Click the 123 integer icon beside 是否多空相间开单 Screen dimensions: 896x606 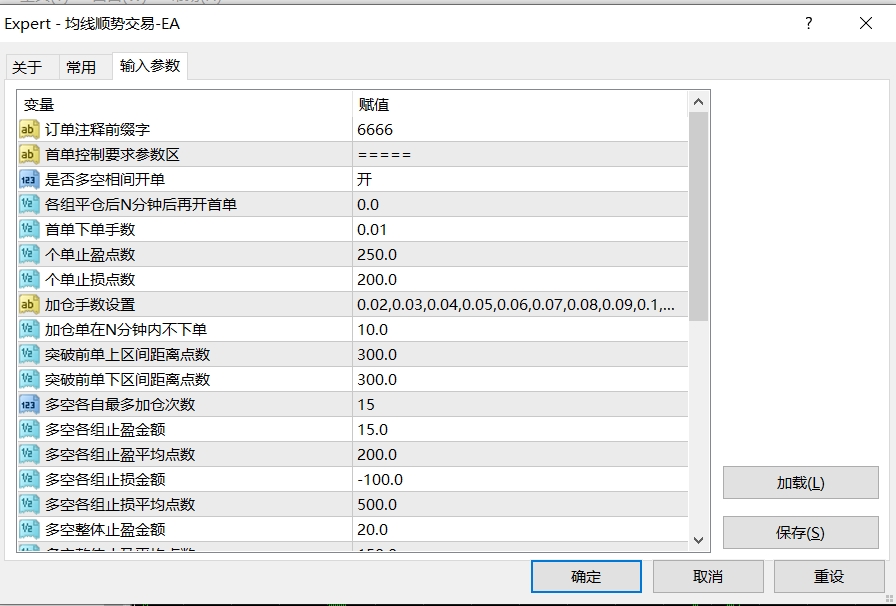tap(27, 179)
